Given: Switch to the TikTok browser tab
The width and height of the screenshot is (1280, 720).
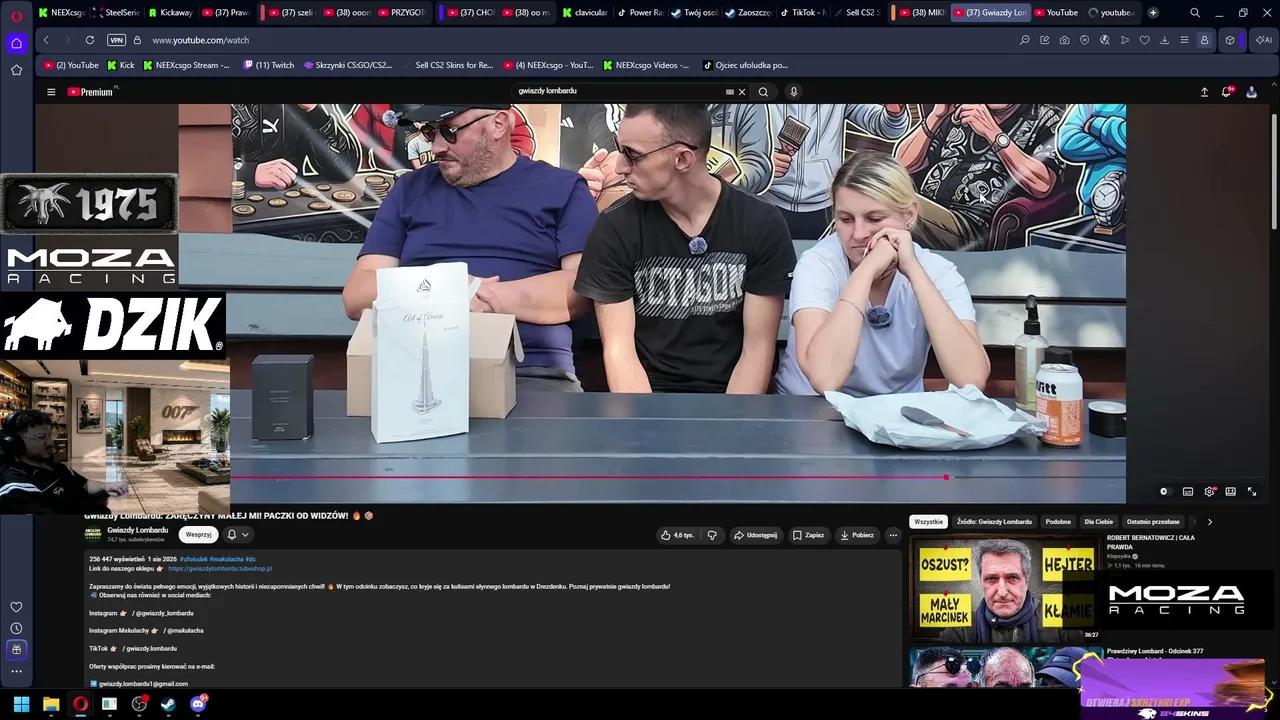Looking at the screenshot, I should pos(803,13).
